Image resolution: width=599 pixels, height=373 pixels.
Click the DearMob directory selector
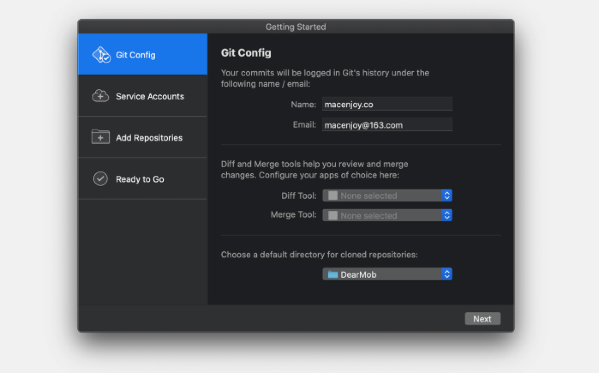pos(387,274)
